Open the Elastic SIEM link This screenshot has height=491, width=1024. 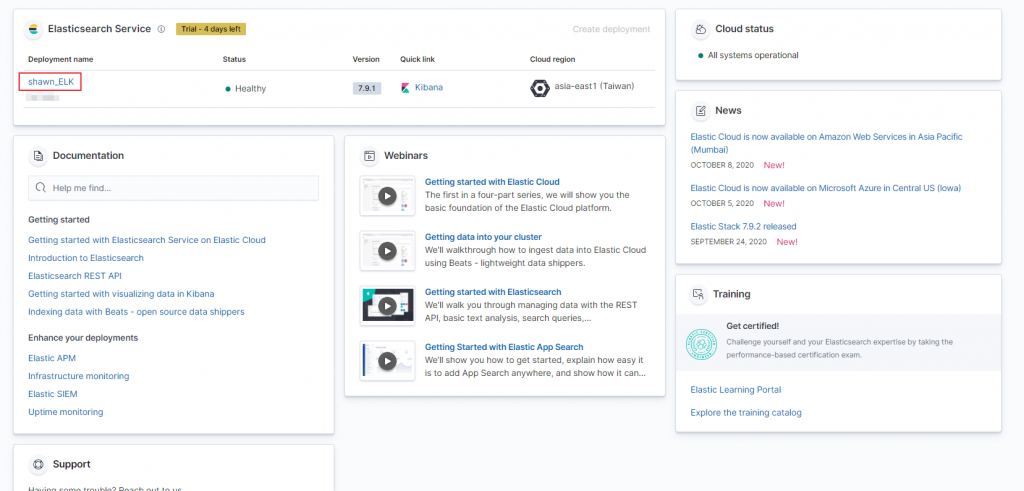(x=53, y=394)
